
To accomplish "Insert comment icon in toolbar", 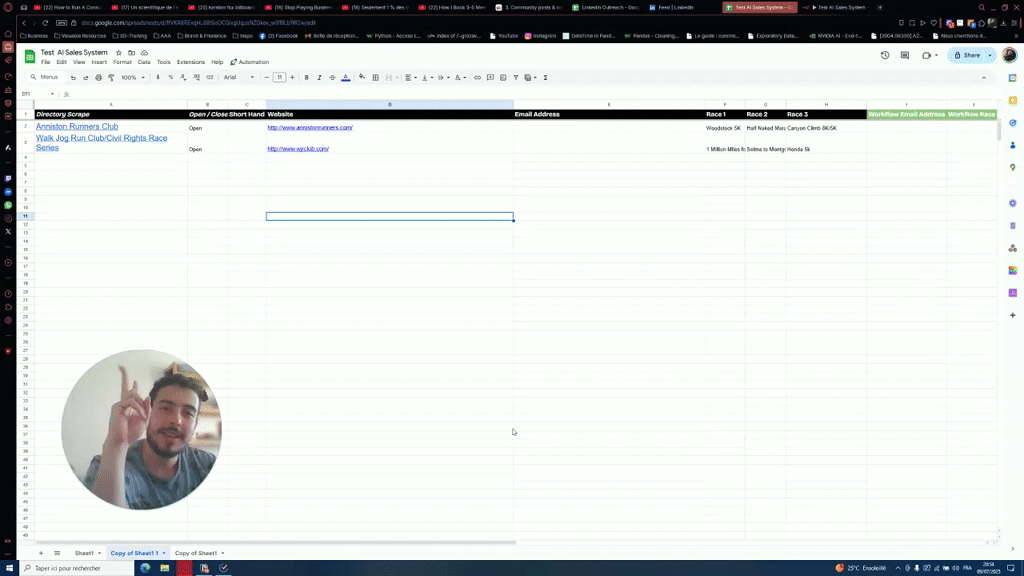I will tap(490, 78).
